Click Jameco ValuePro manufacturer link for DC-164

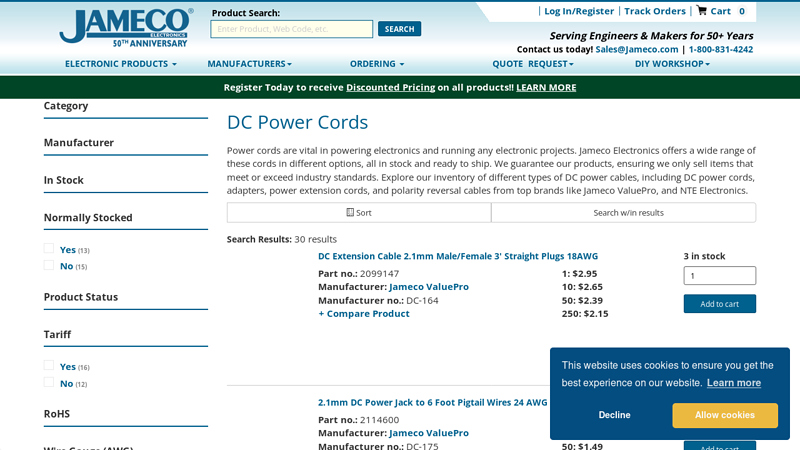point(429,287)
